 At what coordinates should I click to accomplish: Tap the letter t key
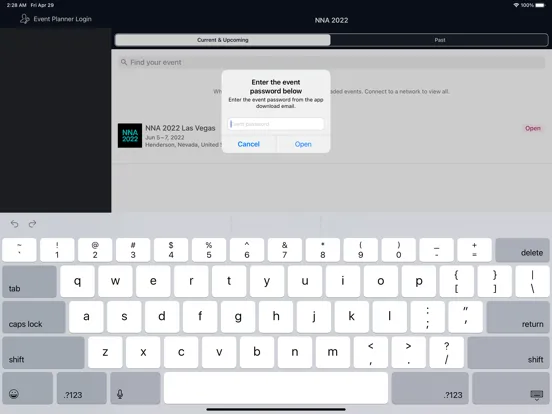click(229, 282)
